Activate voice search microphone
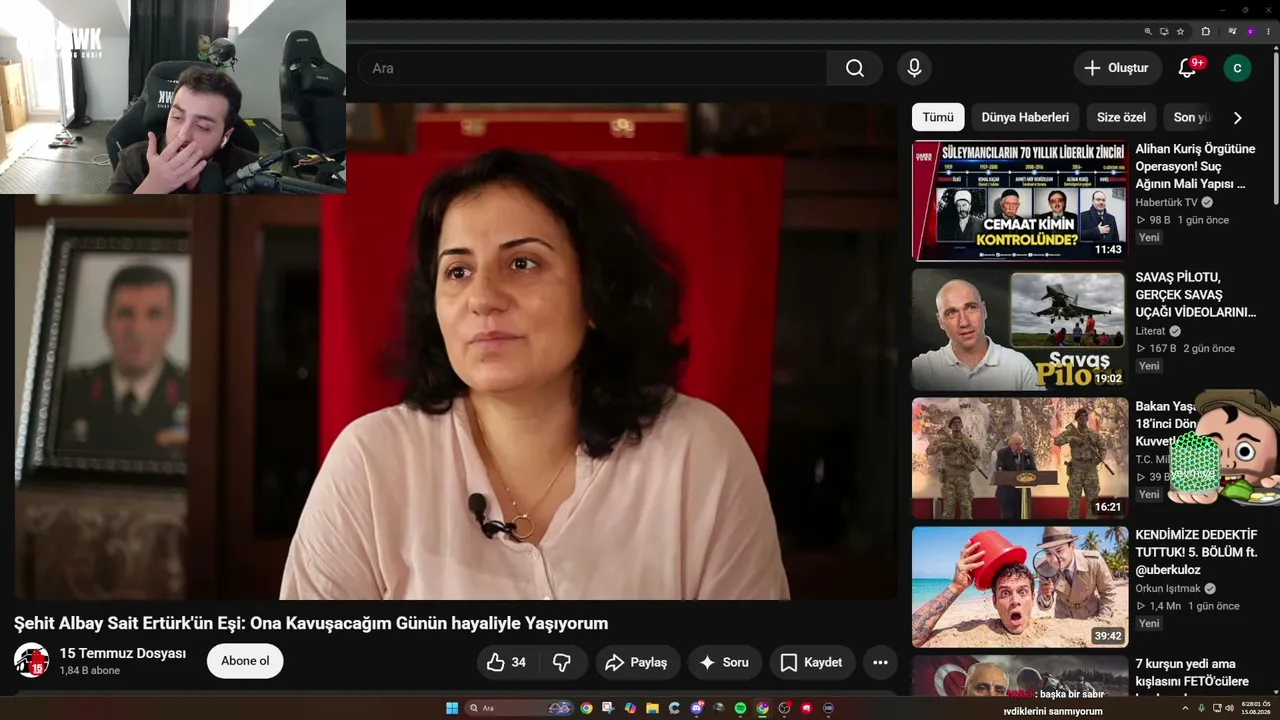The height and width of the screenshot is (720, 1280). coord(914,68)
